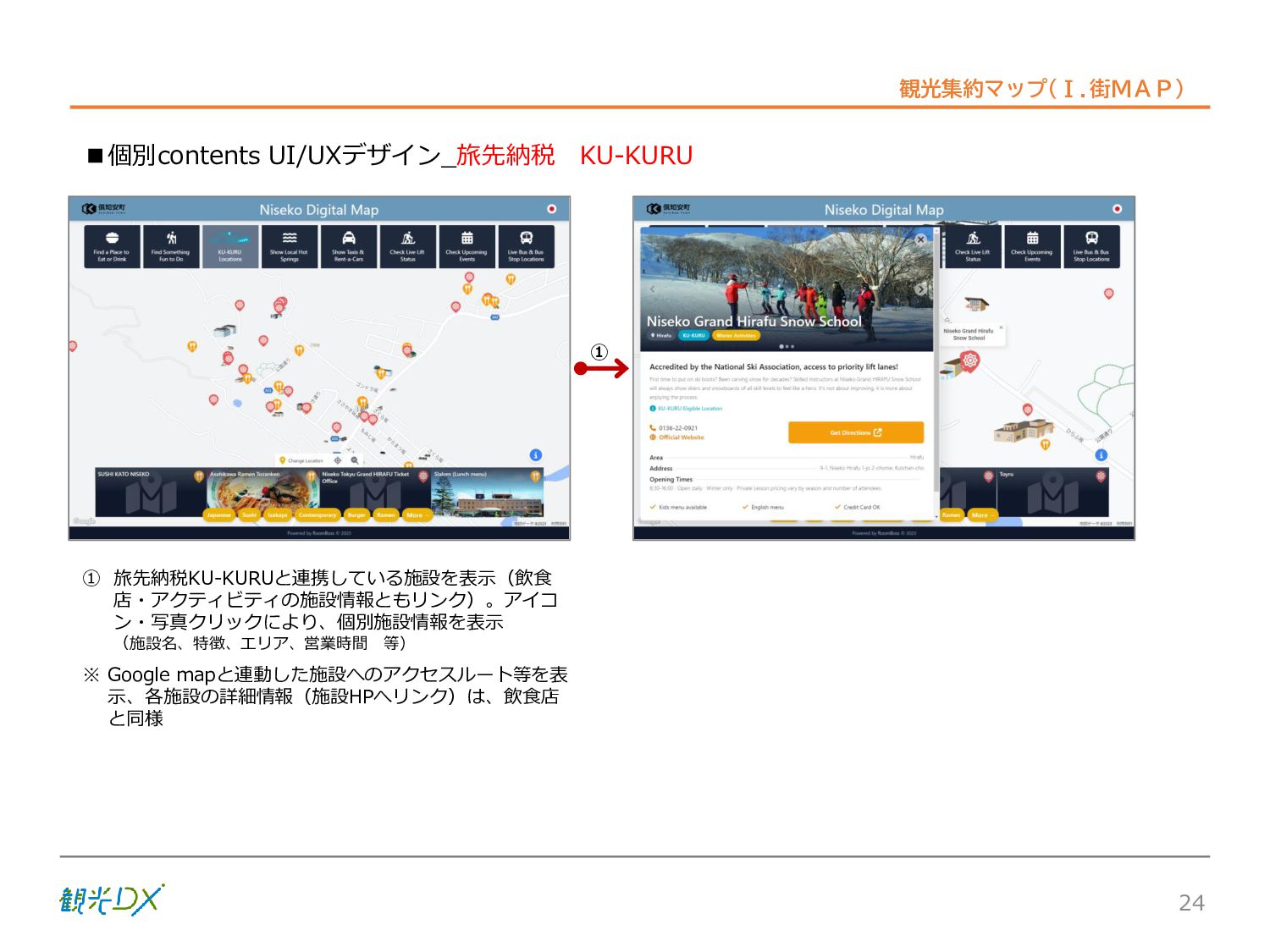The width and height of the screenshot is (1270, 952).
Task: Open the SUSHI KATO NISEKO card
Action: (x=151, y=492)
